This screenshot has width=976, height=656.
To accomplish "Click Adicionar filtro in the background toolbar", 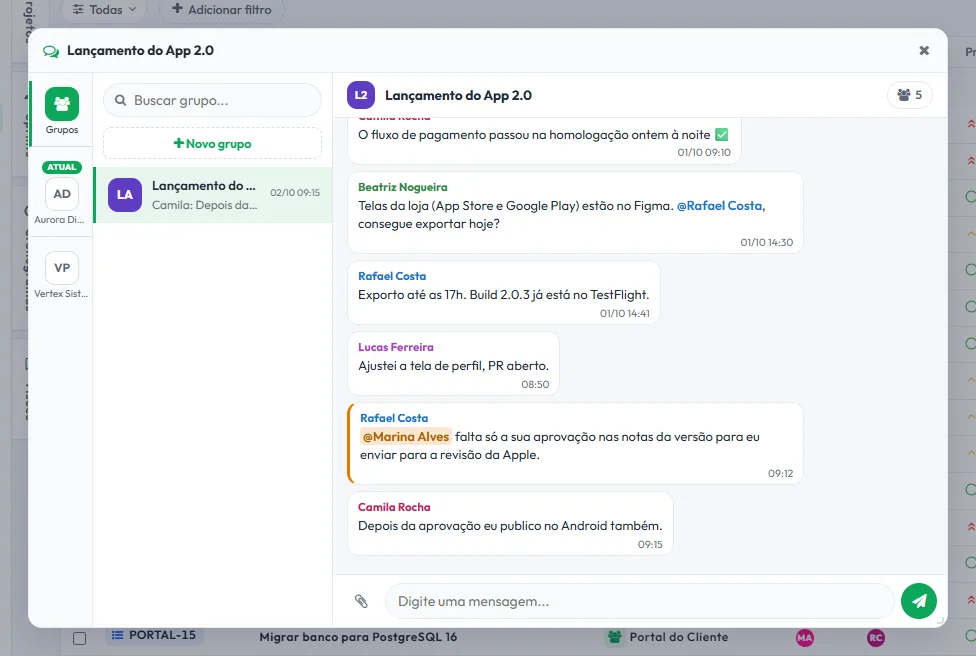I will point(222,10).
